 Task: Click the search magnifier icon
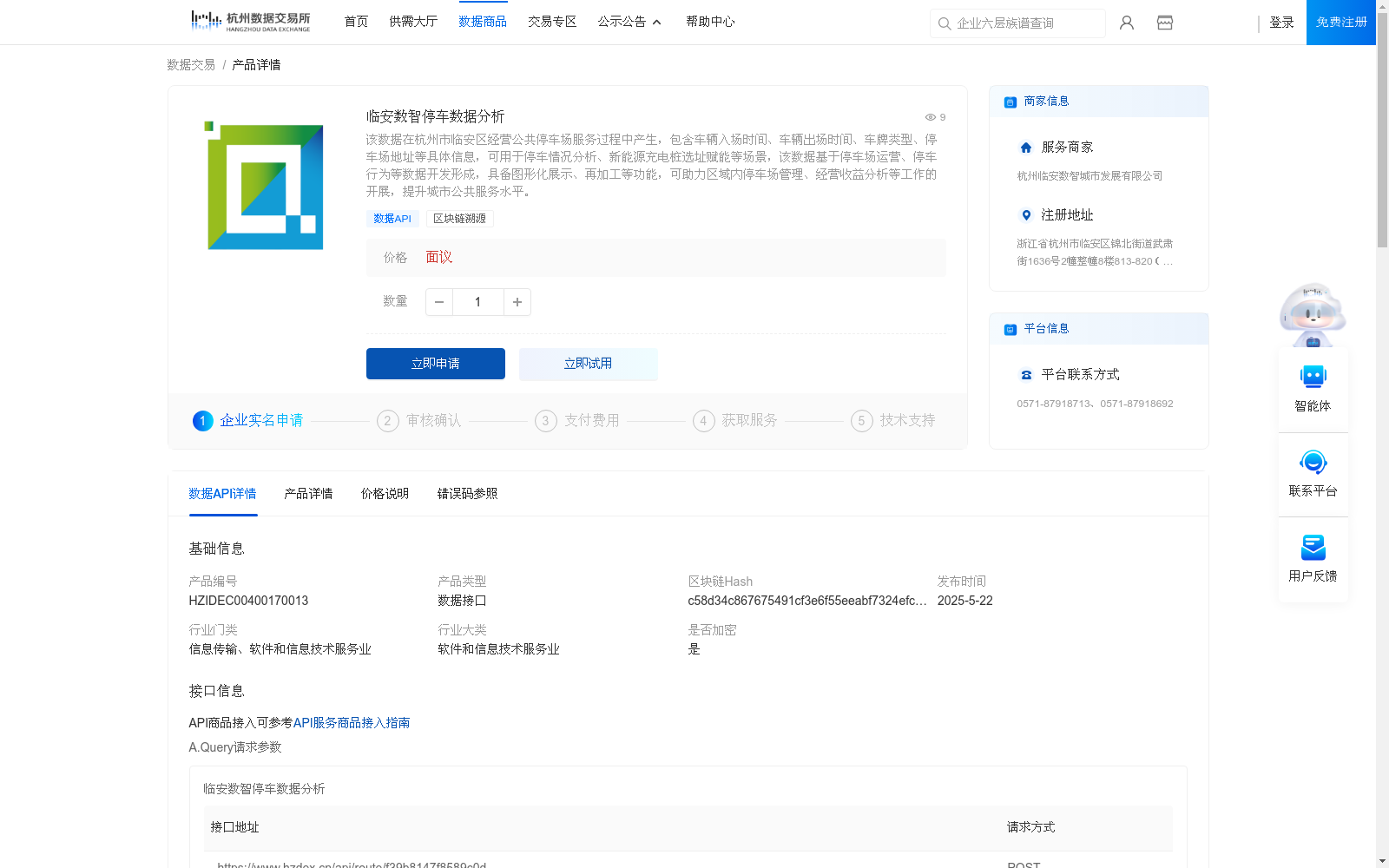tap(945, 23)
